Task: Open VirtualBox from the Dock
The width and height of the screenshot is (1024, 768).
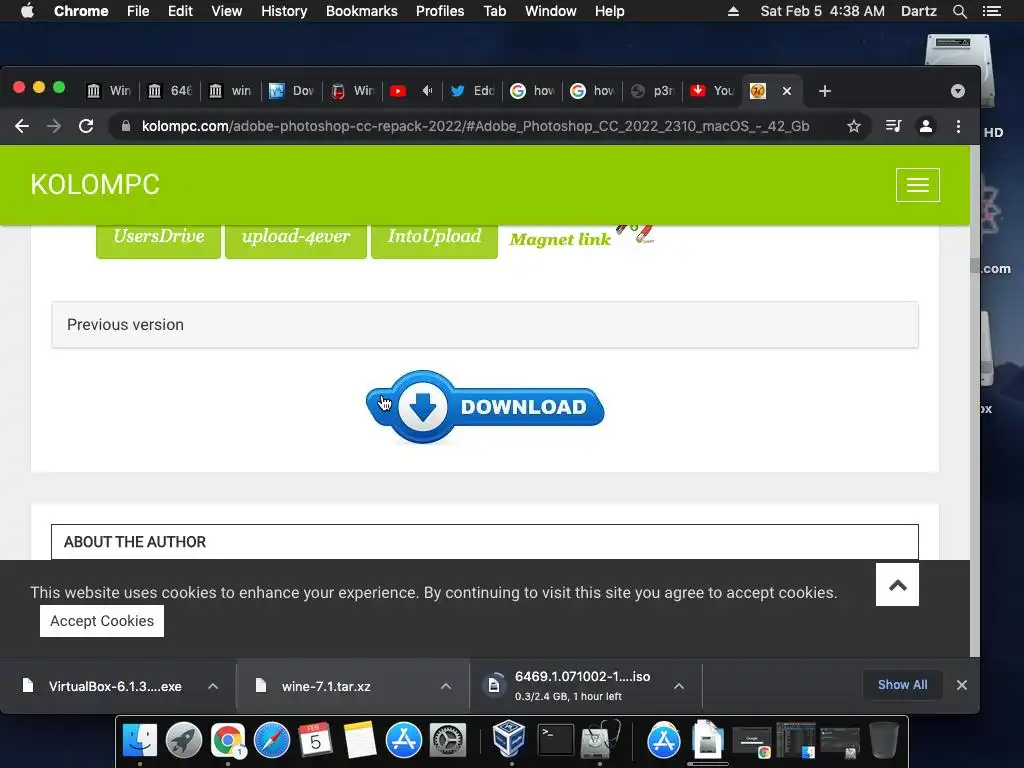Action: point(509,738)
